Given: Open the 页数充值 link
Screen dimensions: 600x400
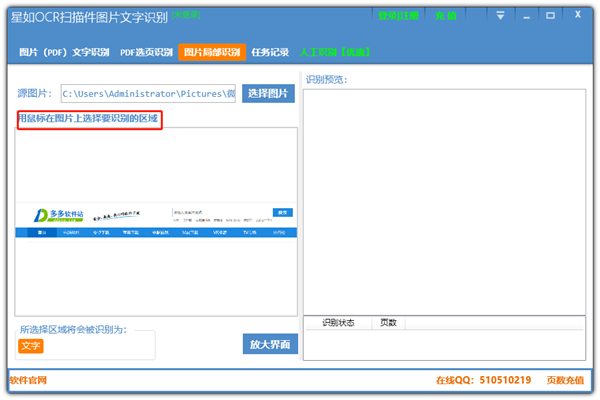Looking at the screenshot, I should click(565, 380).
